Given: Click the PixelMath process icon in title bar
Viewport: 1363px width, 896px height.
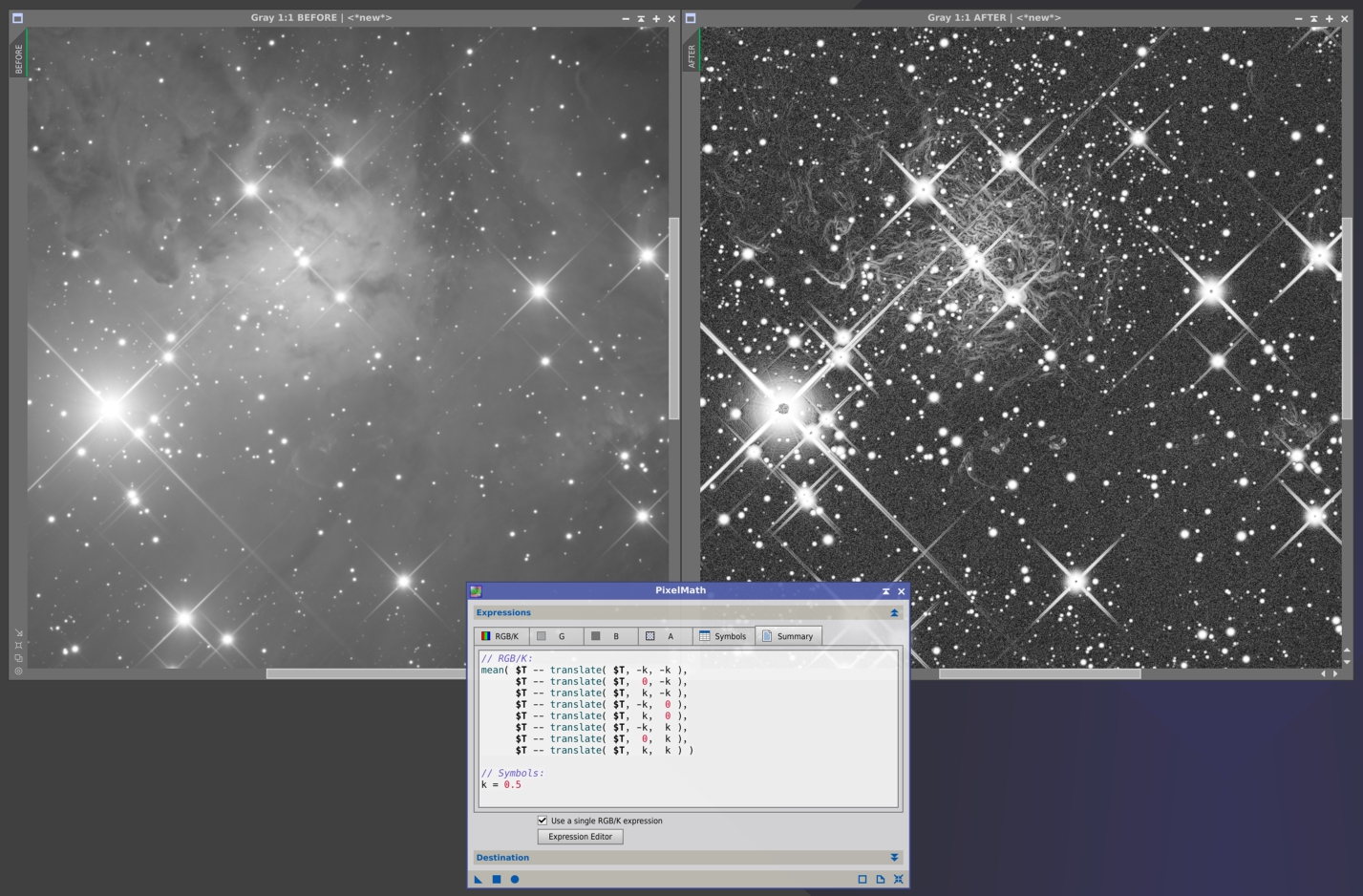Looking at the screenshot, I should [476, 591].
